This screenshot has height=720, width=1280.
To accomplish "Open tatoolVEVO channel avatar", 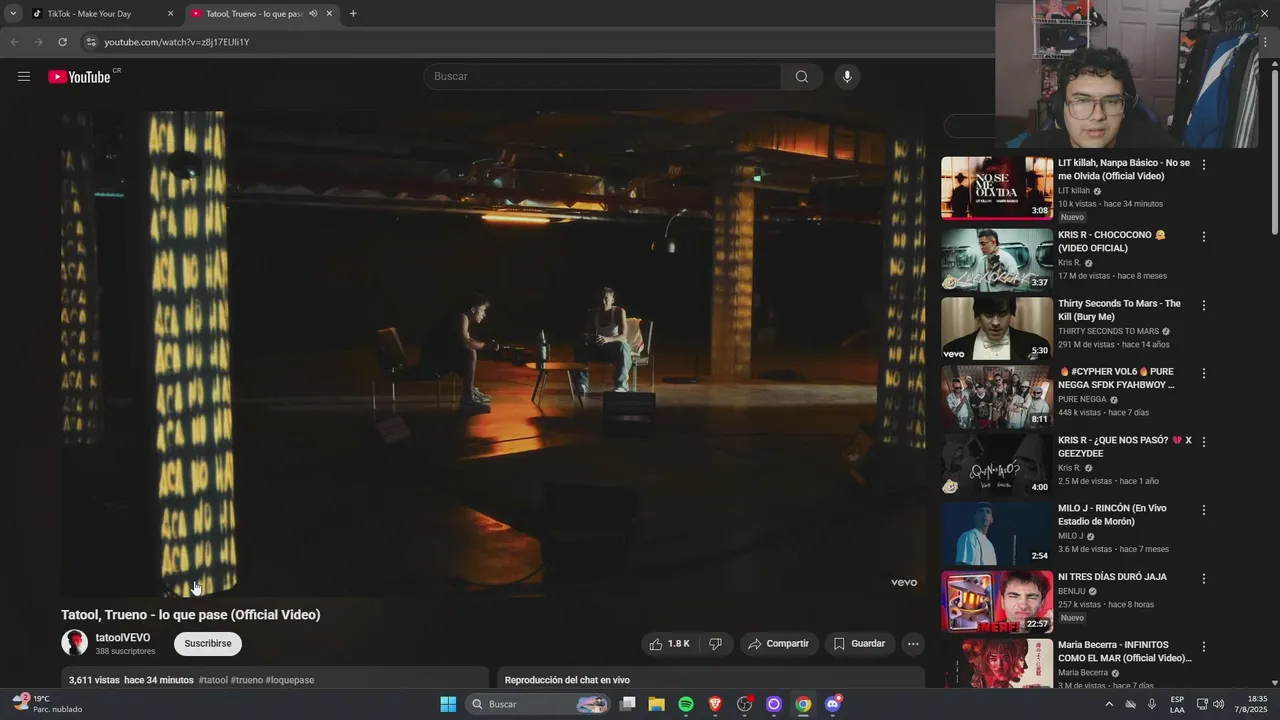I will (x=75, y=643).
